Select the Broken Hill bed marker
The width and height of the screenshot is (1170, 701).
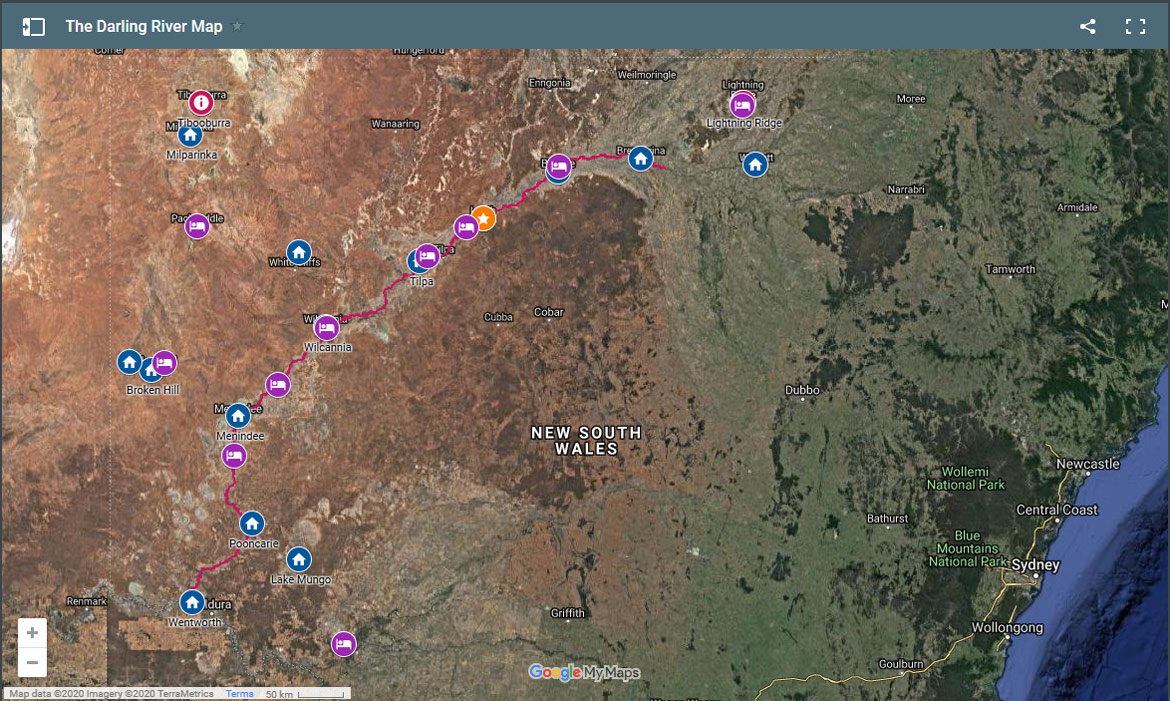tap(164, 363)
